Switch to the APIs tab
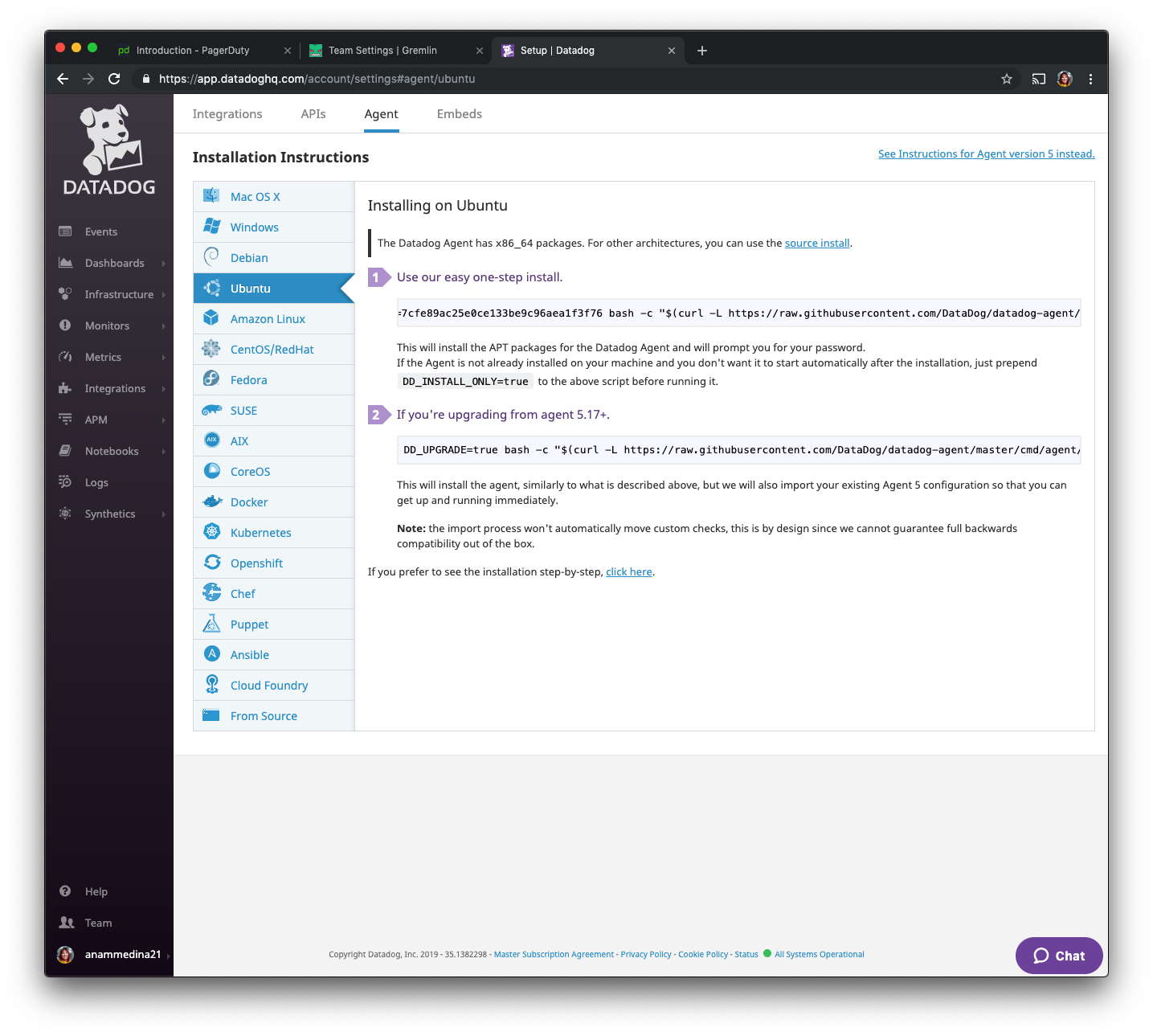Screen dimensions: 1153x1036 coord(313,114)
